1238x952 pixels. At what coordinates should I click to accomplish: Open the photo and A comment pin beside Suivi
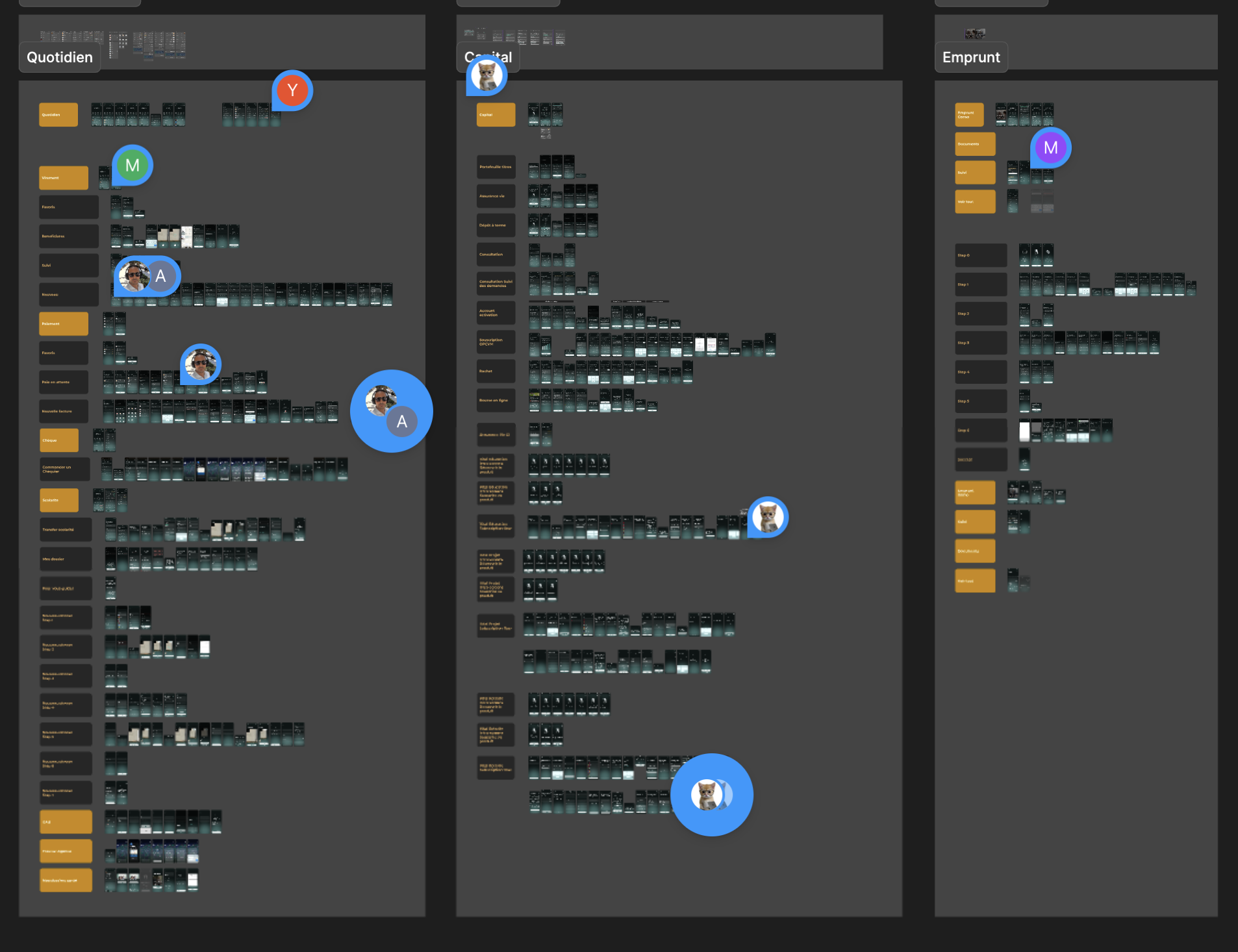click(147, 277)
